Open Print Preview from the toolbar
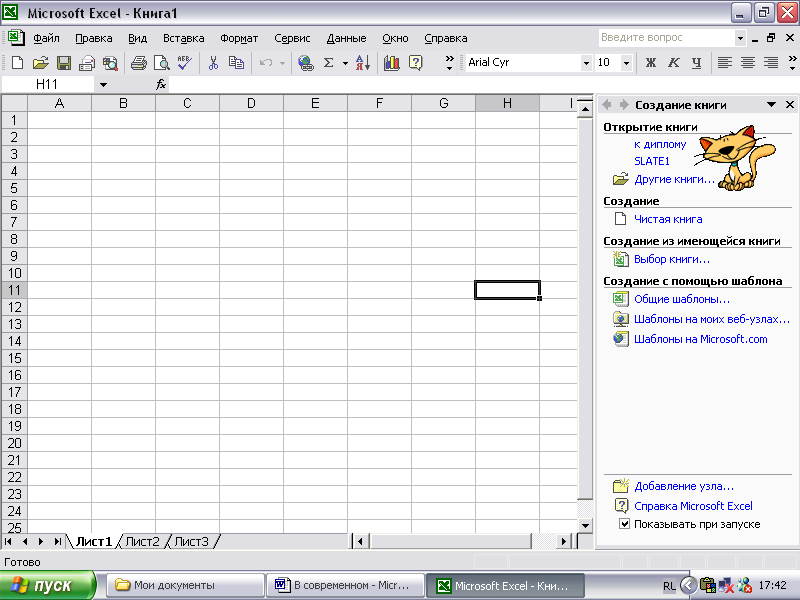 [x=162, y=63]
